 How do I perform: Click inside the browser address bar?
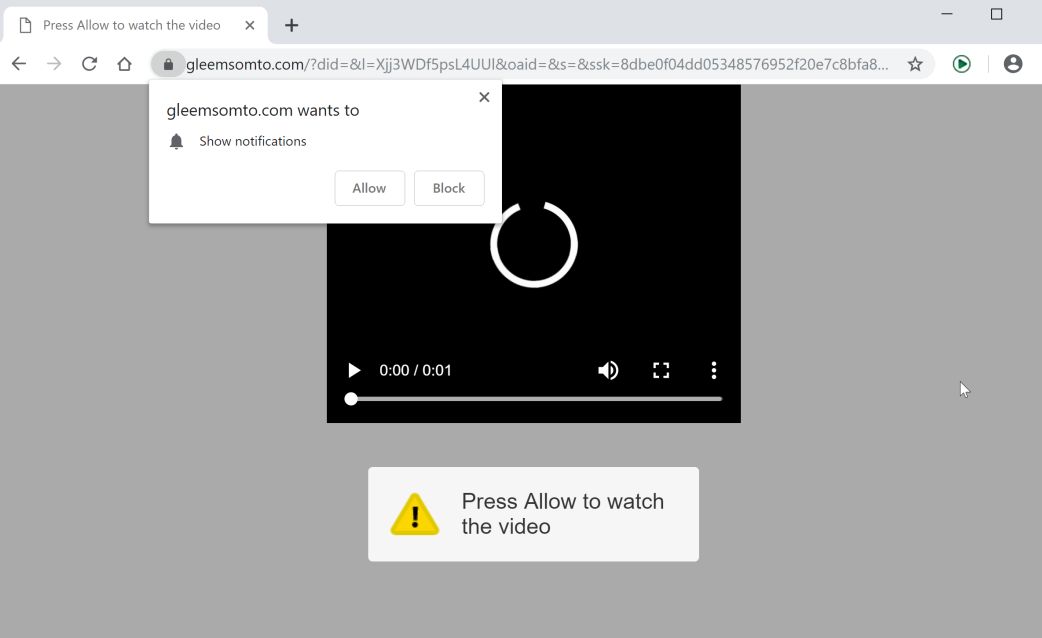[x=550, y=63]
